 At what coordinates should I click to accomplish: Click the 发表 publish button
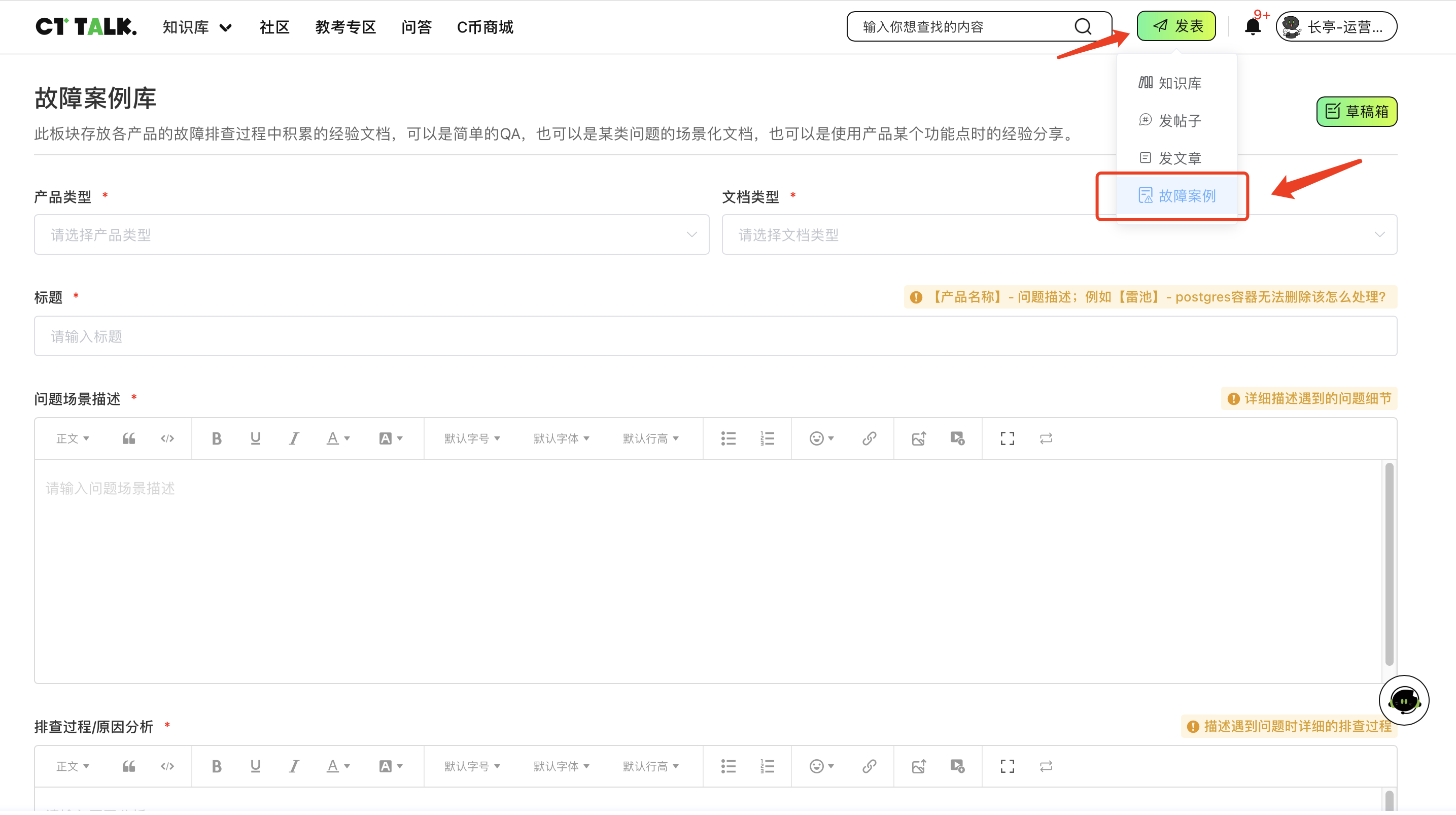(x=1176, y=26)
